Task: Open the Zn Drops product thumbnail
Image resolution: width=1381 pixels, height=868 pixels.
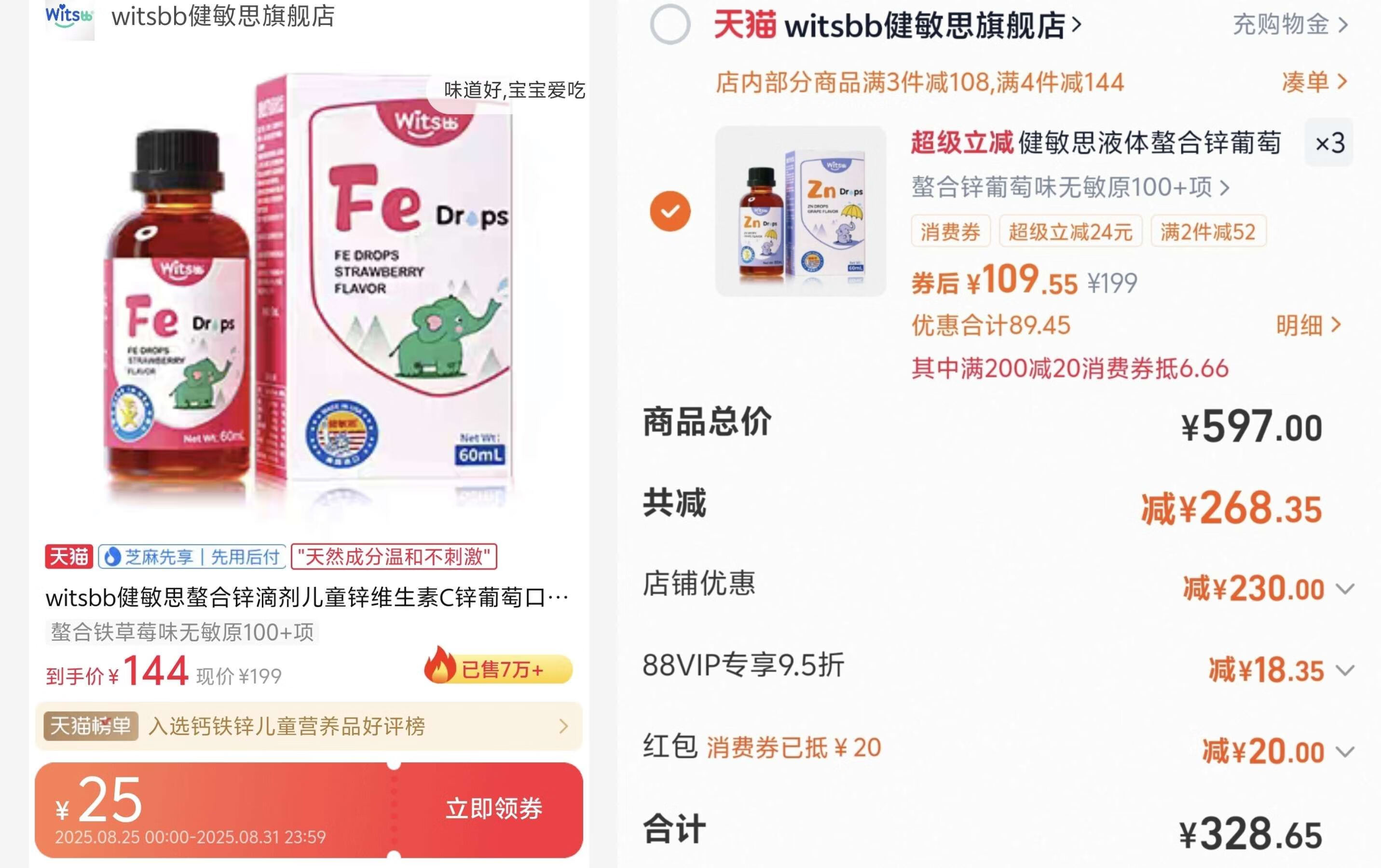Action: [x=801, y=211]
